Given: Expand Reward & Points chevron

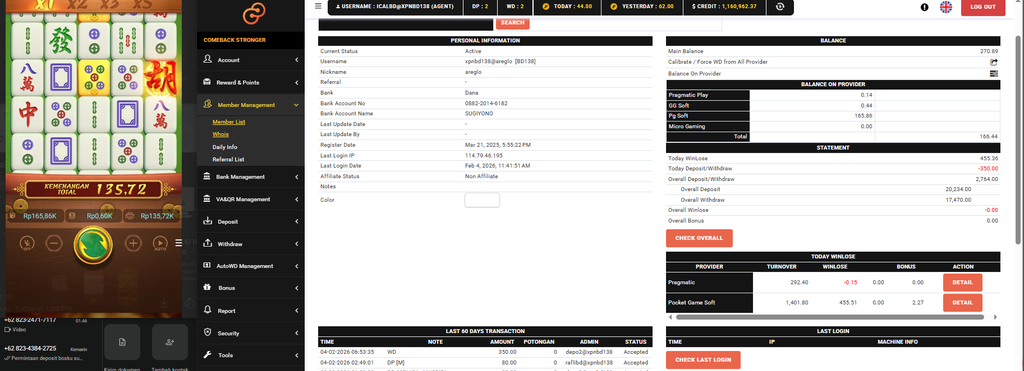Looking at the screenshot, I should [296, 82].
